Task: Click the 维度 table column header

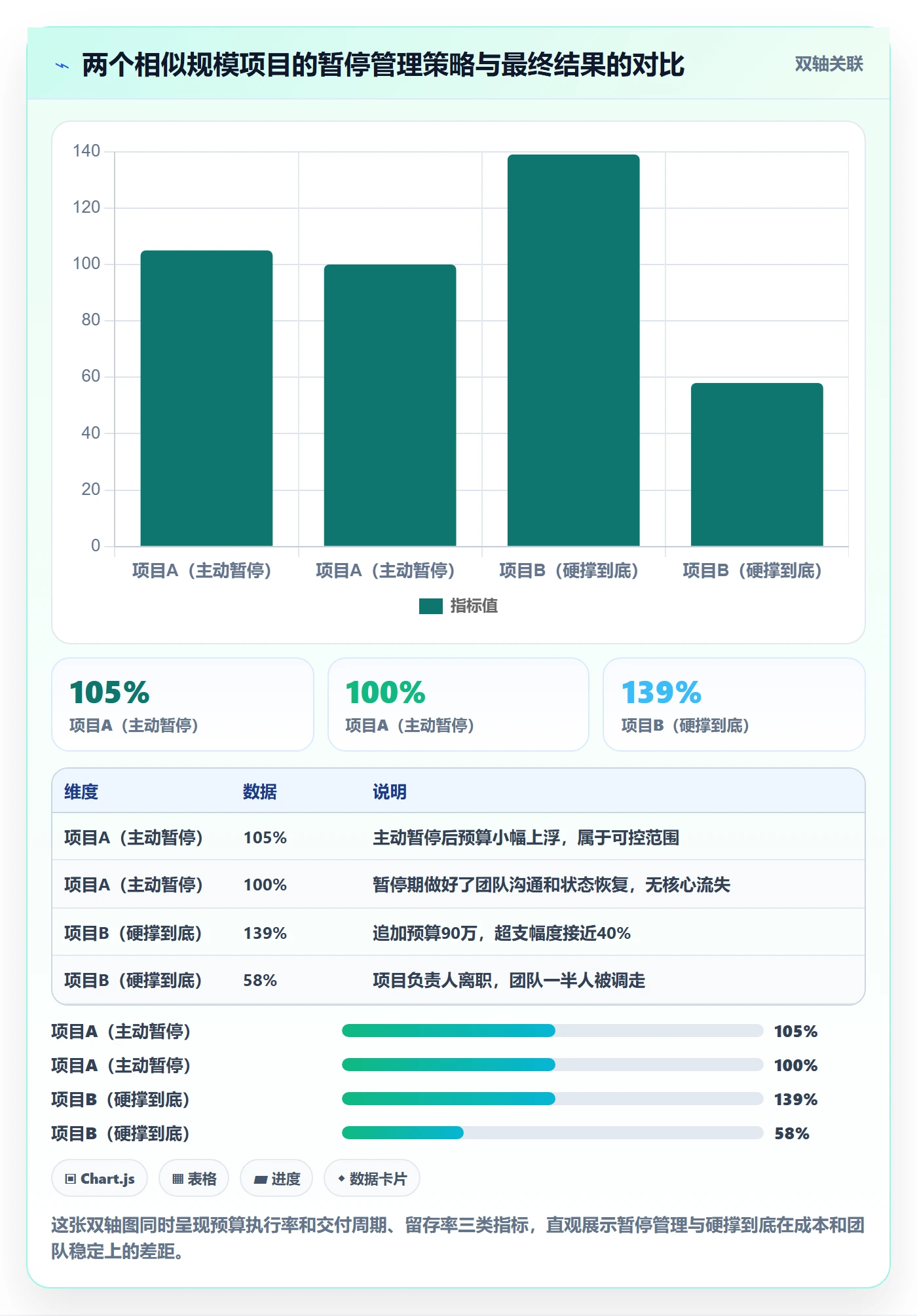Action: (81, 792)
